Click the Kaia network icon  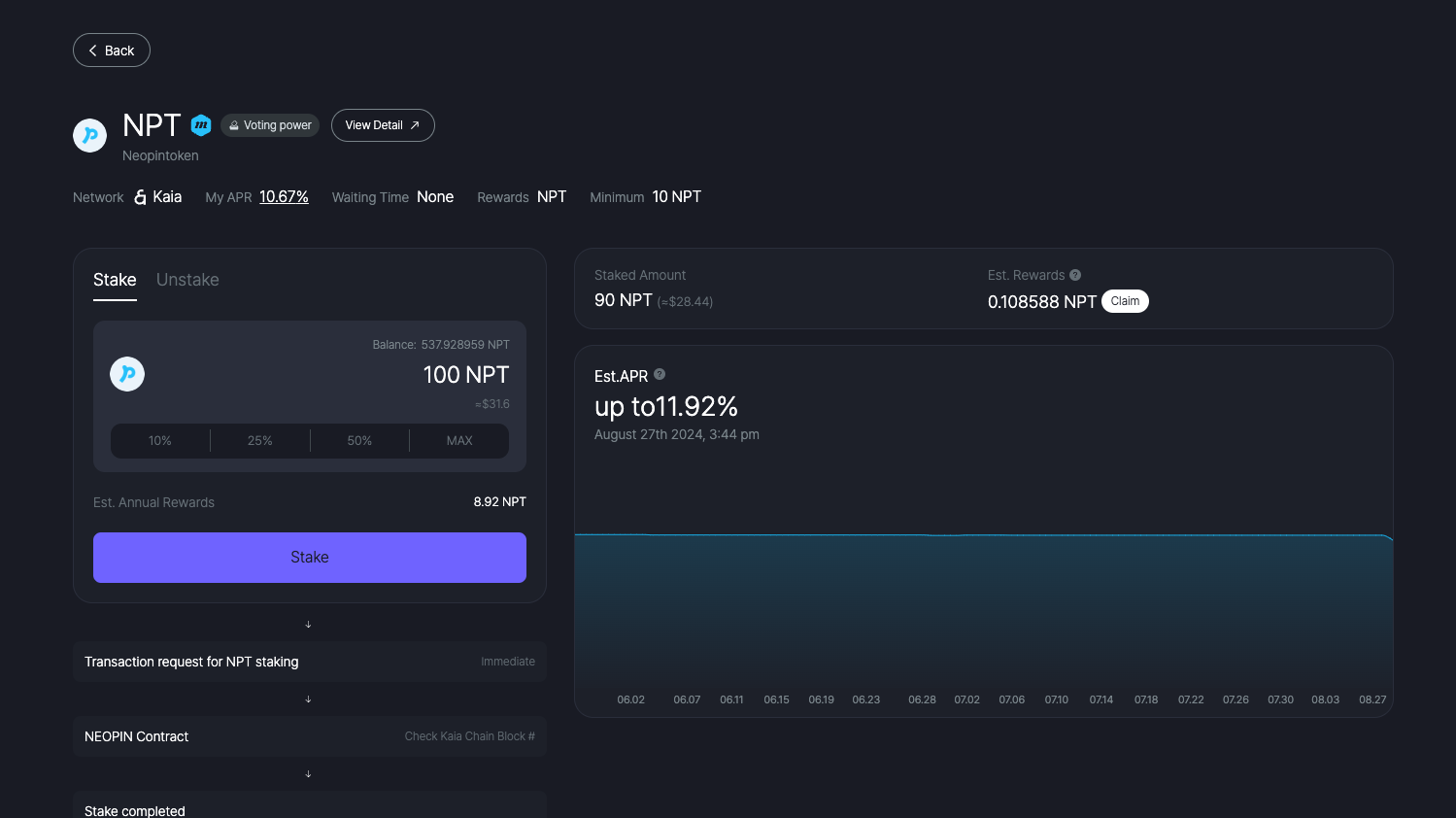coord(140,197)
